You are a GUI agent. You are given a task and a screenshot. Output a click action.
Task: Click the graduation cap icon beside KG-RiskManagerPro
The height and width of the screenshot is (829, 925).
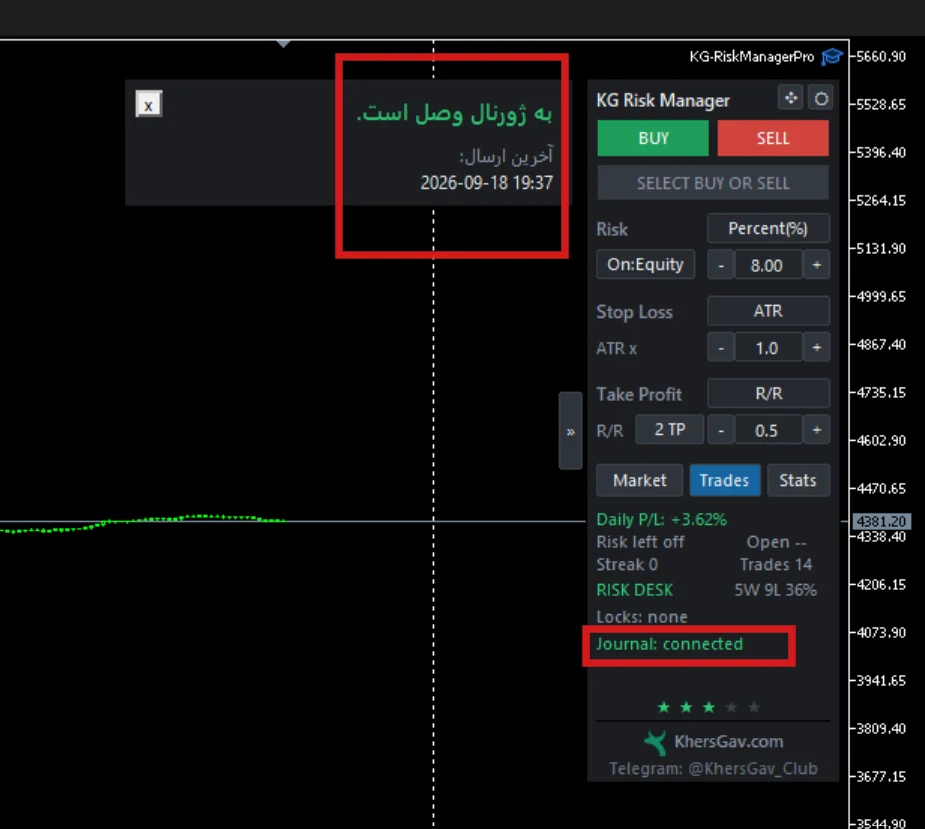tap(832, 57)
